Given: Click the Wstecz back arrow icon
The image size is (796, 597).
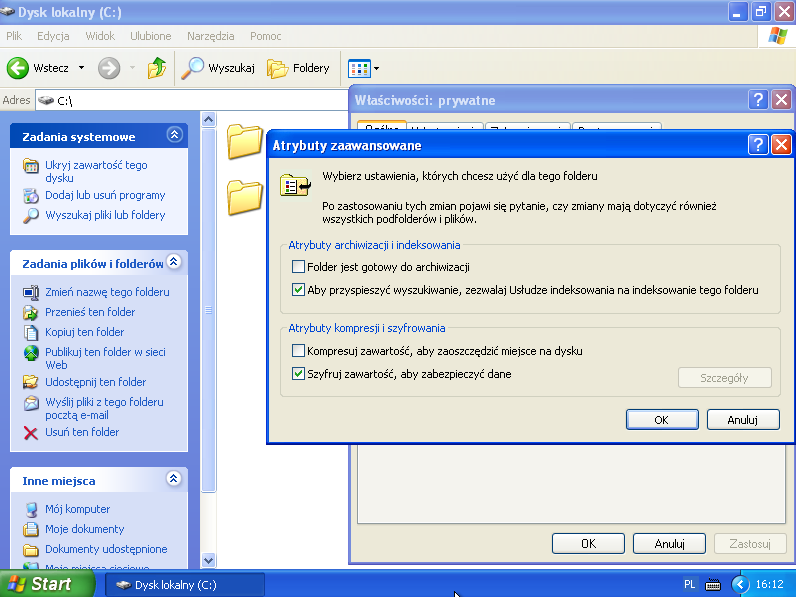Looking at the screenshot, I should click(x=18, y=68).
